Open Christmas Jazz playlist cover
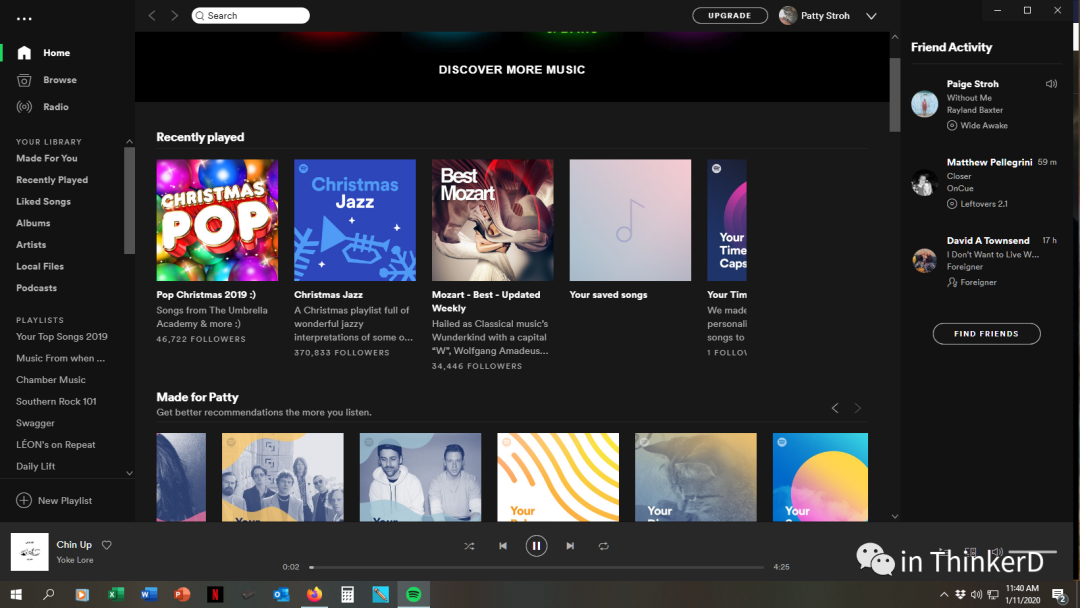The height and width of the screenshot is (608, 1080). click(x=355, y=220)
